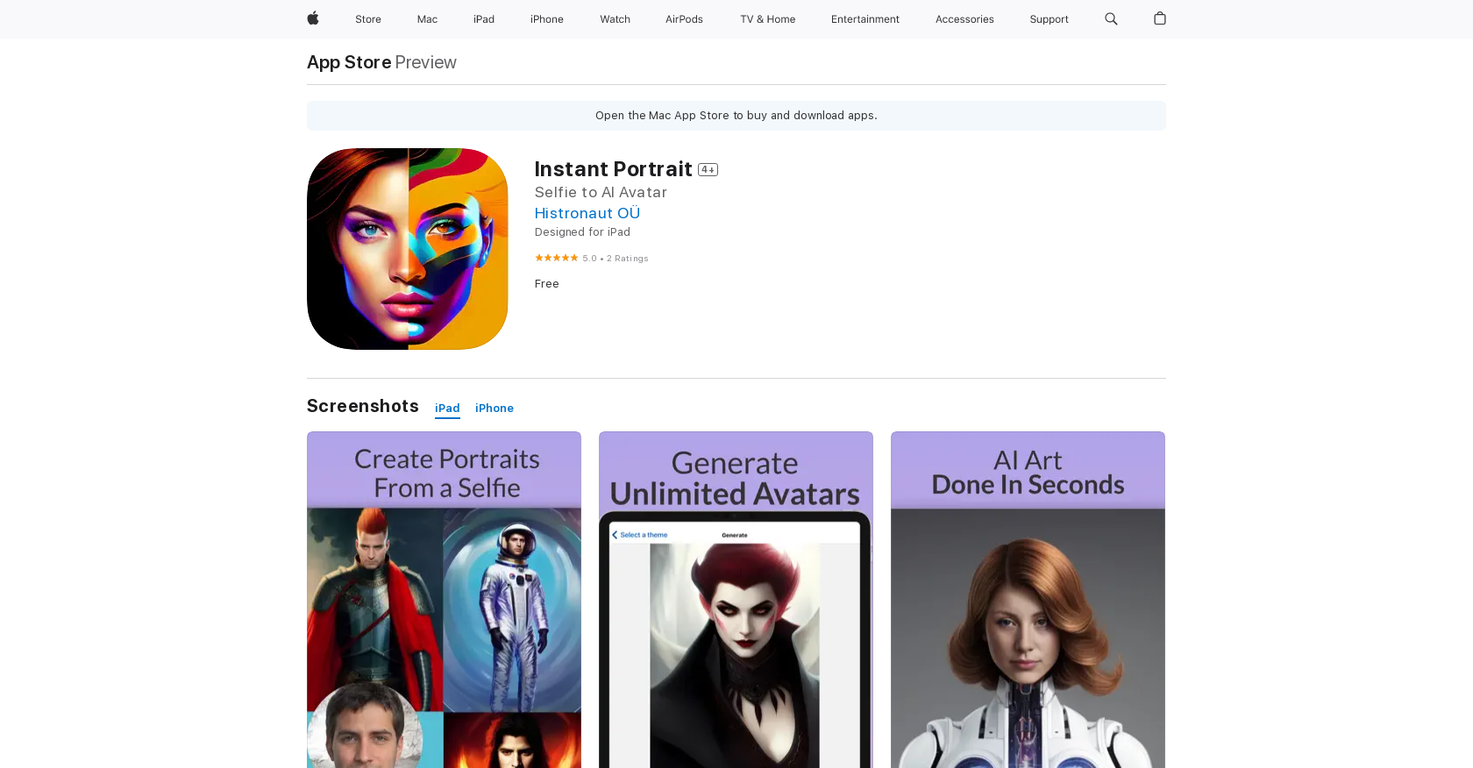1473x768 pixels.
Task: Click the five-star rating icons
Action: (x=556, y=258)
